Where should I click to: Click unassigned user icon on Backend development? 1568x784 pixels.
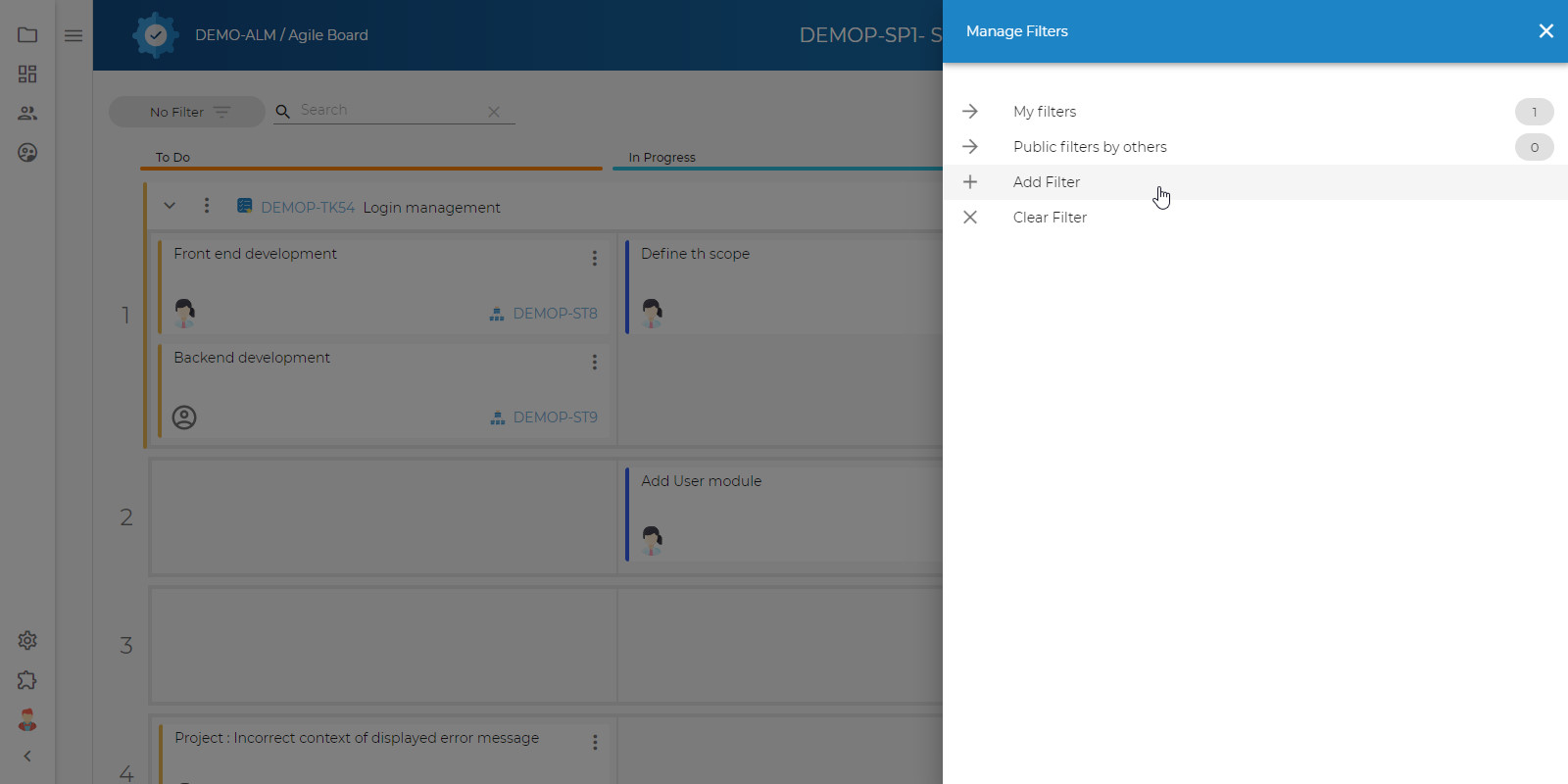(184, 417)
